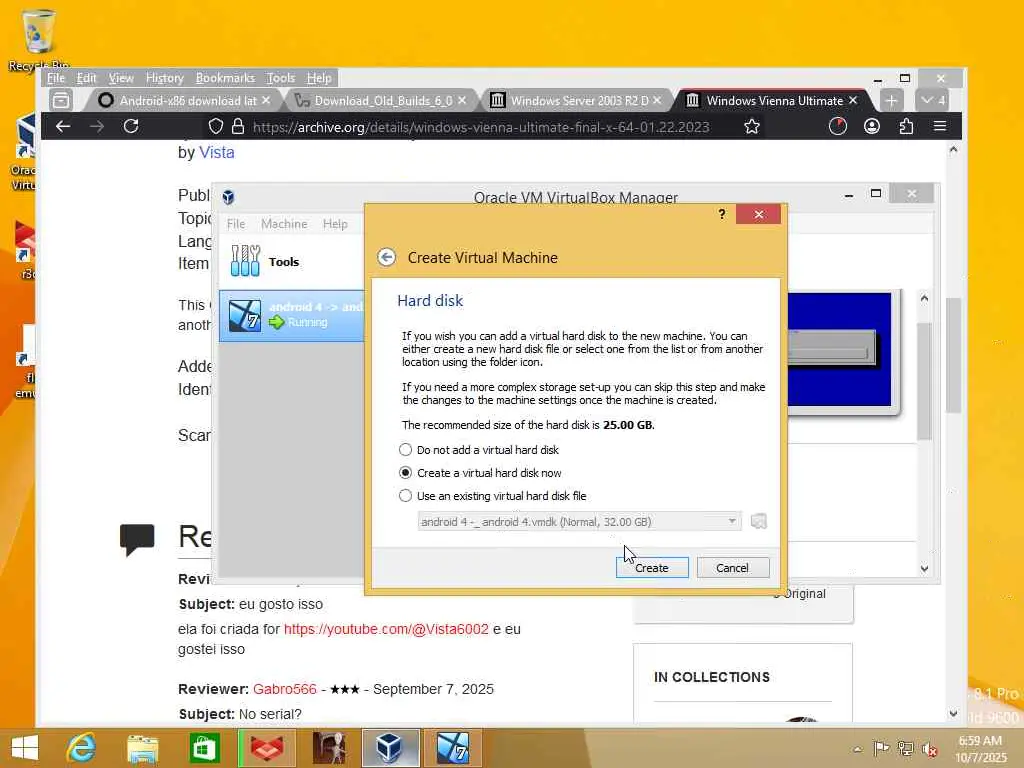Viewport: 1024px width, 768px height.
Task: Open the browser View menu
Action: (121, 78)
